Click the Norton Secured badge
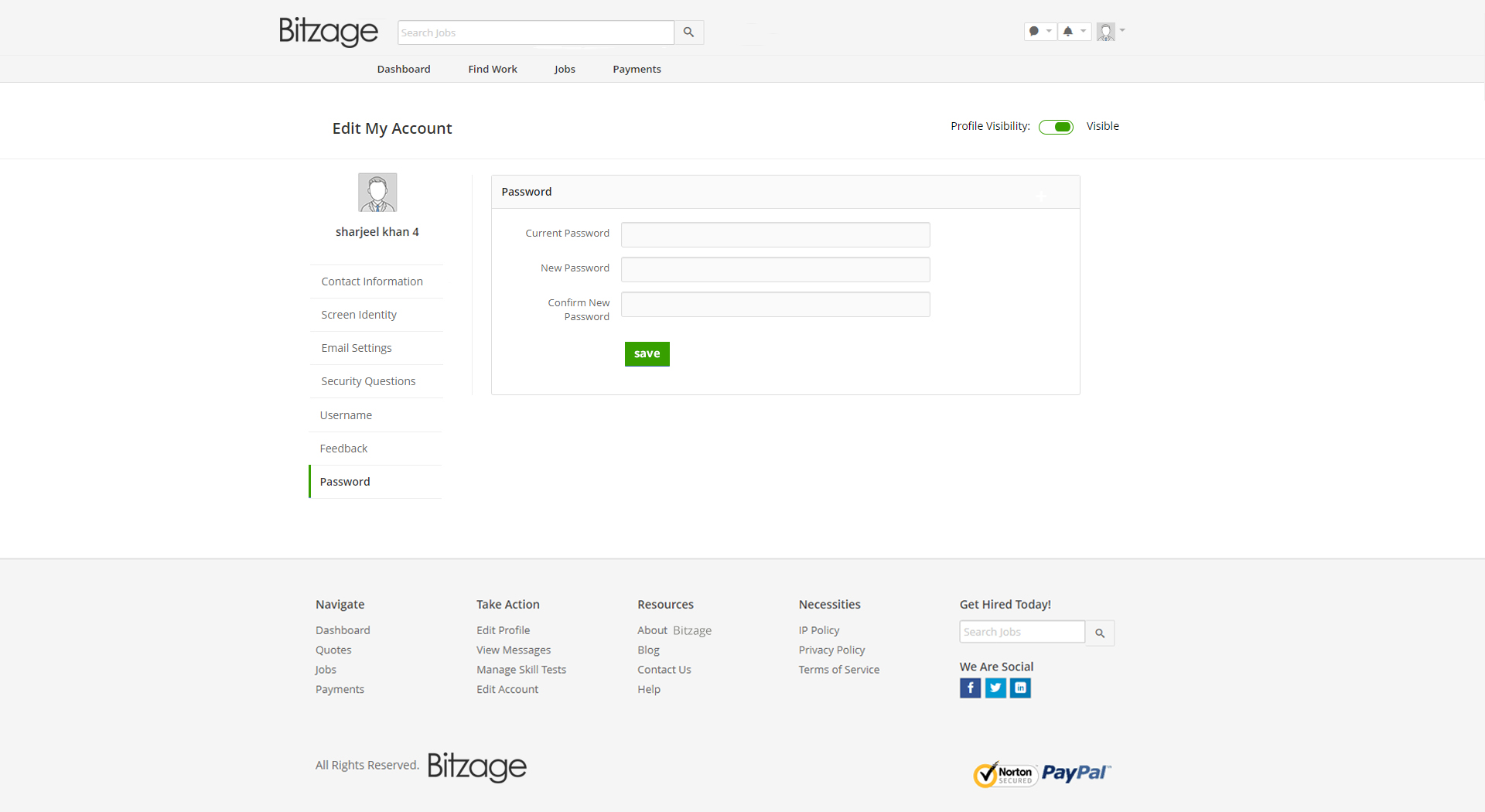Screen dimensions: 1485x812 [1004, 774]
